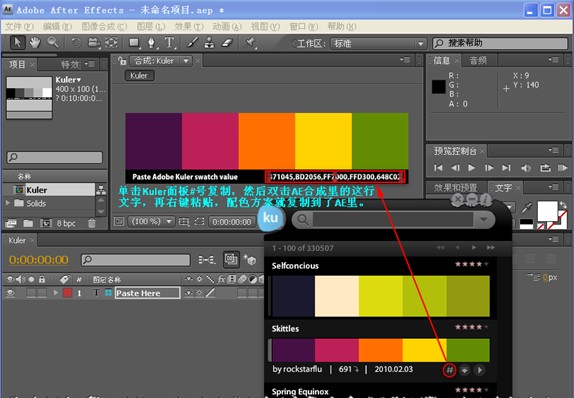Image resolution: width=574 pixels, height=398 pixels.
Task: Click the Kuler ku logo icon
Action: (x=271, y=218)
